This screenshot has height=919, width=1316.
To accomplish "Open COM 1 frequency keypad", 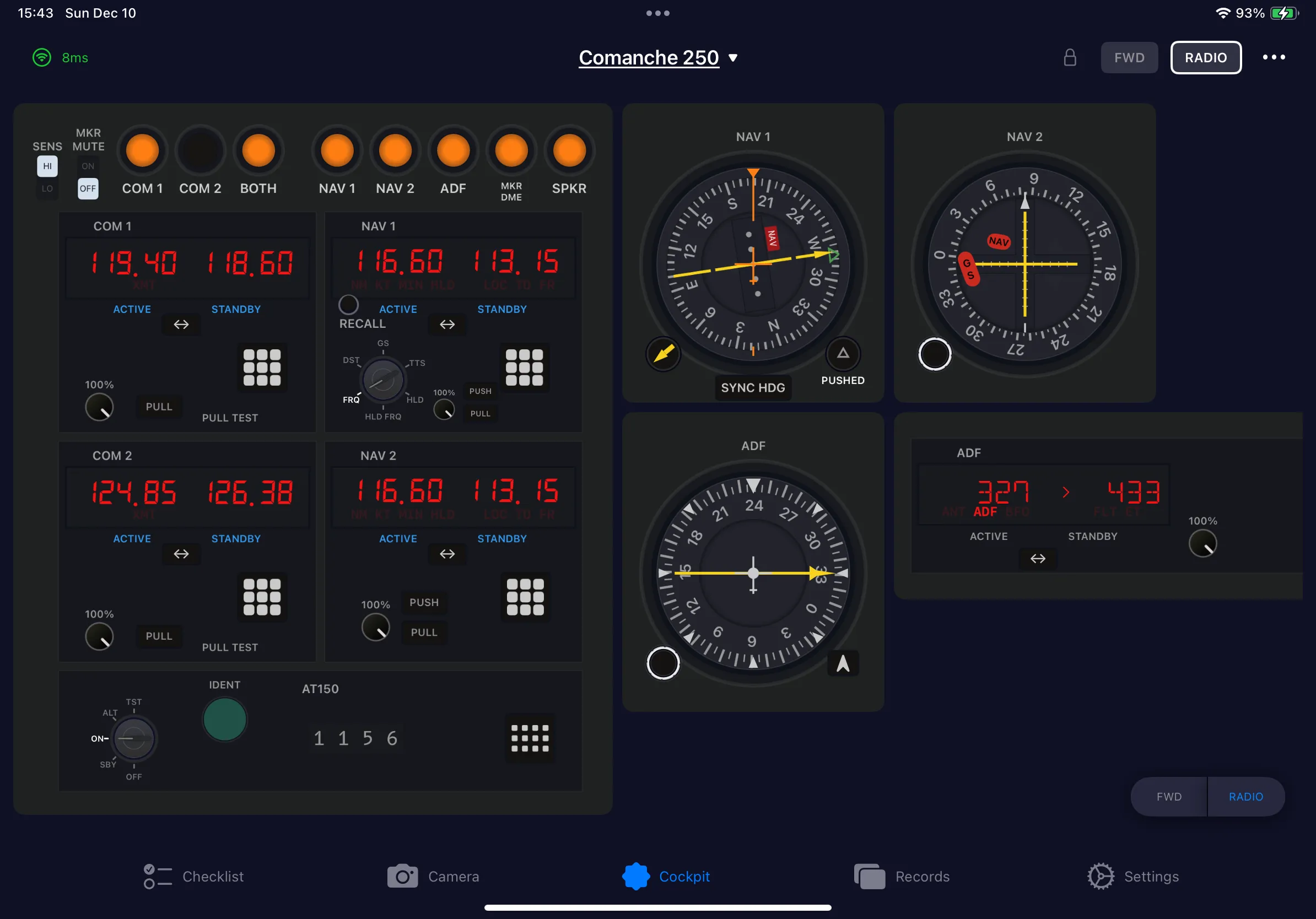I will click(262, 367).
